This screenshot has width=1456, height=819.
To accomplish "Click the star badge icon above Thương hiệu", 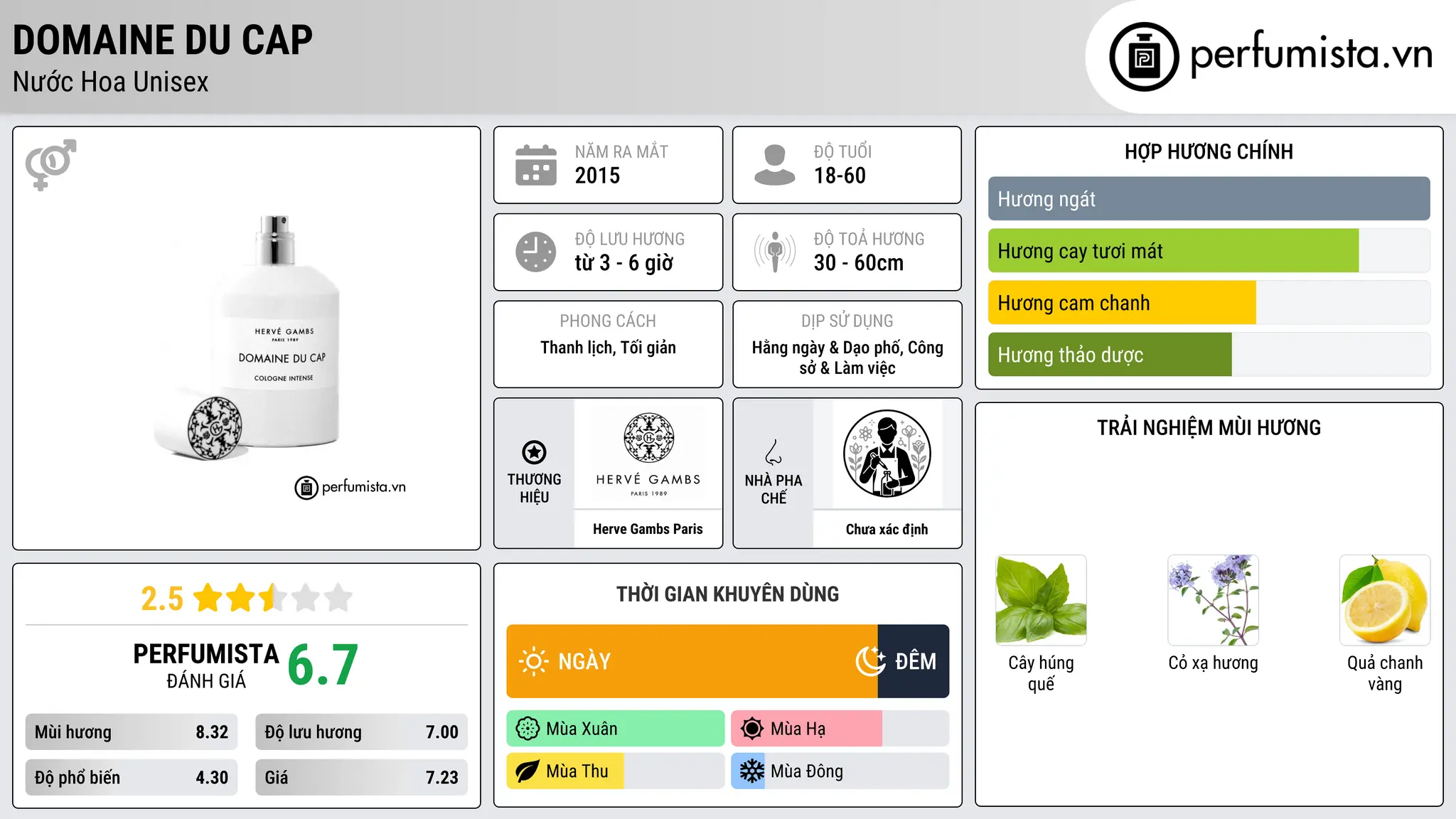I will 534,452.
